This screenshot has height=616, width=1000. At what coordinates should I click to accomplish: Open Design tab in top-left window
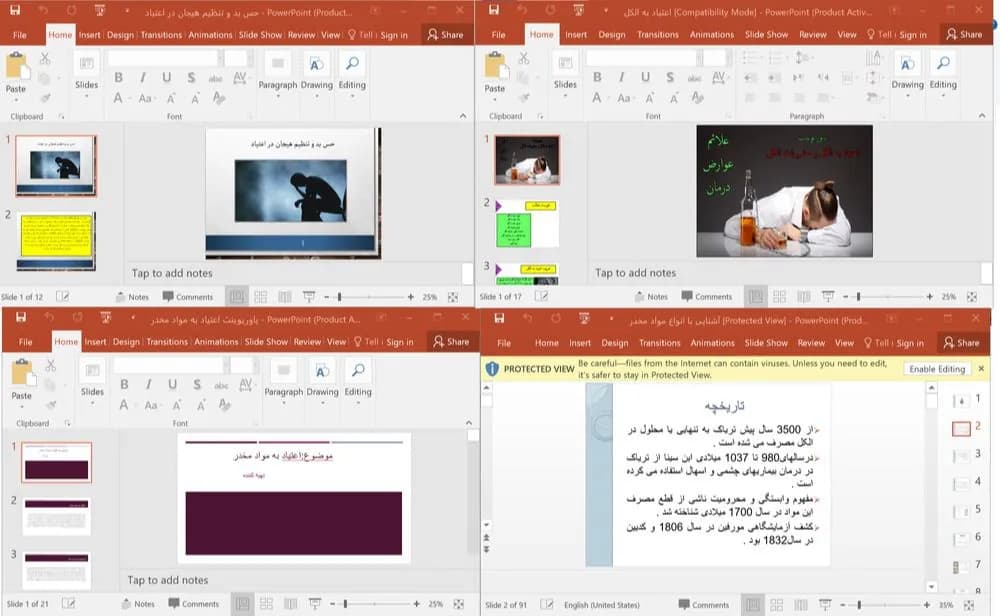(x=120, y=35)
